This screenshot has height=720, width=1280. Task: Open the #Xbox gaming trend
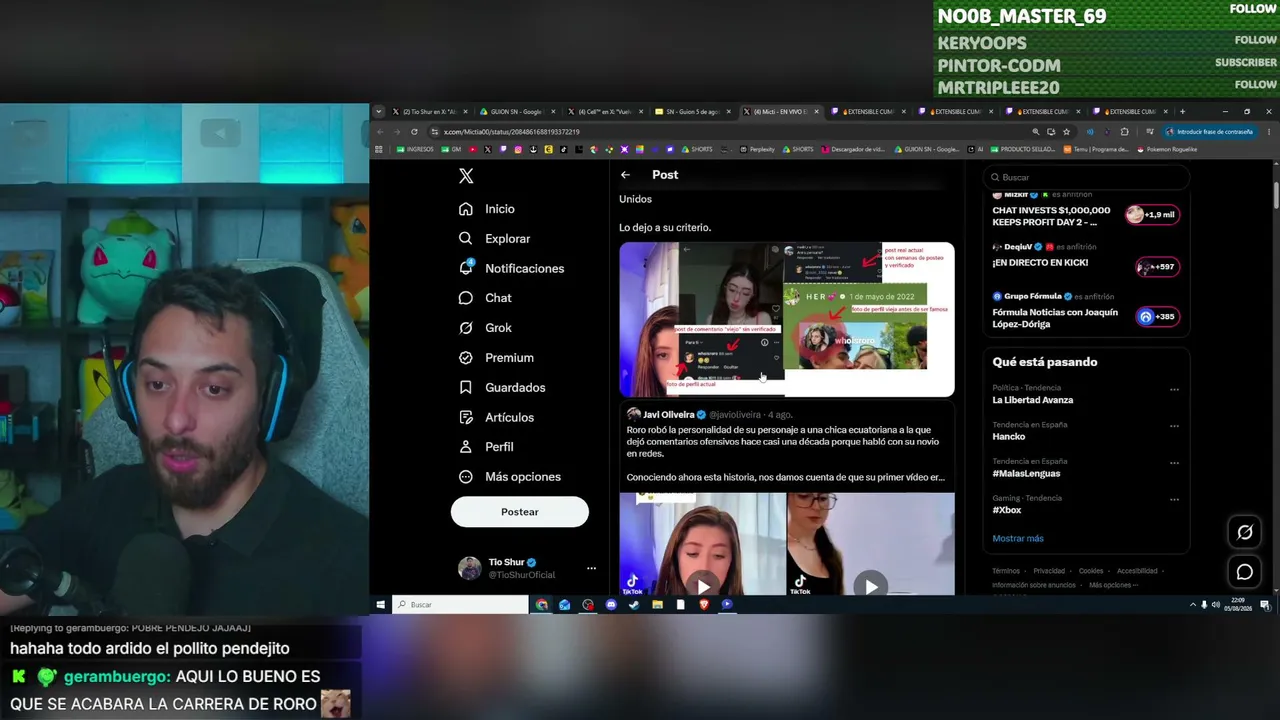[x=1007, y=510]
